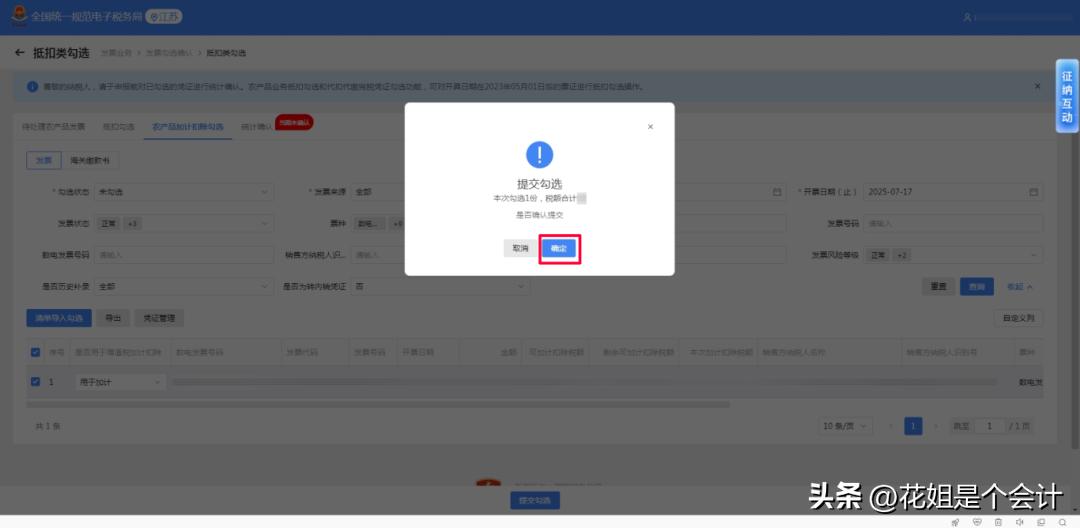
Task: Click the 清单导入勾选 button
Action: [x=59, y=318]
